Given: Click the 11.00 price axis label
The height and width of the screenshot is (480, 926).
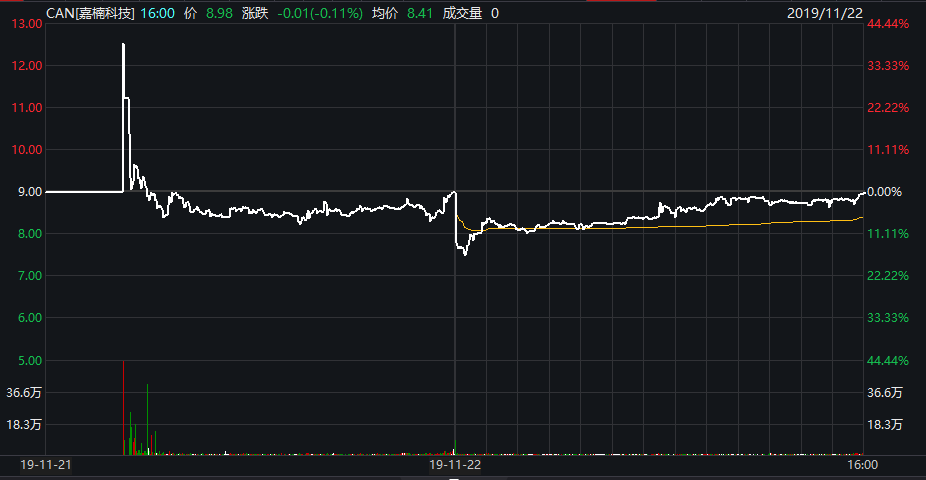Looking at the screenshot, I should tap(27, 107).
